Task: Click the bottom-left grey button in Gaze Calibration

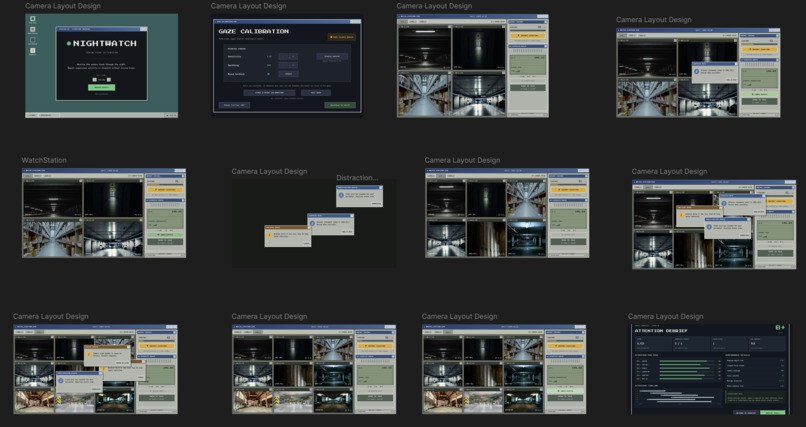Action: [x=234, y=105]
